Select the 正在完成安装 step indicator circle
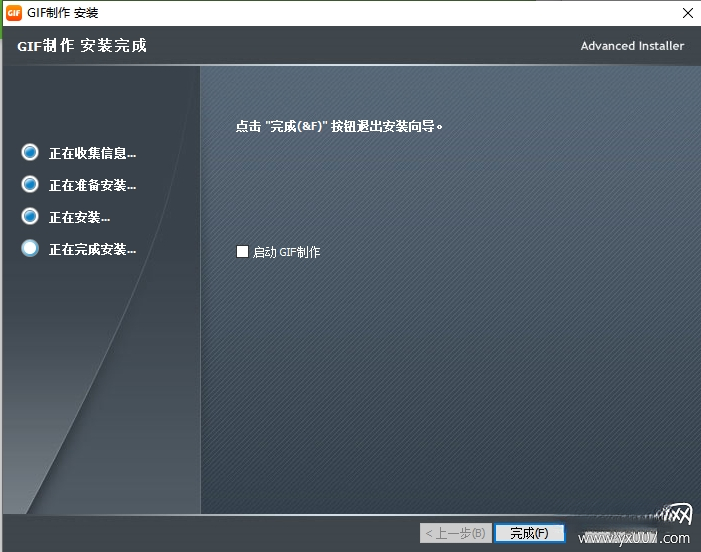This screenshot has height=552, width=701. (30, 249)
